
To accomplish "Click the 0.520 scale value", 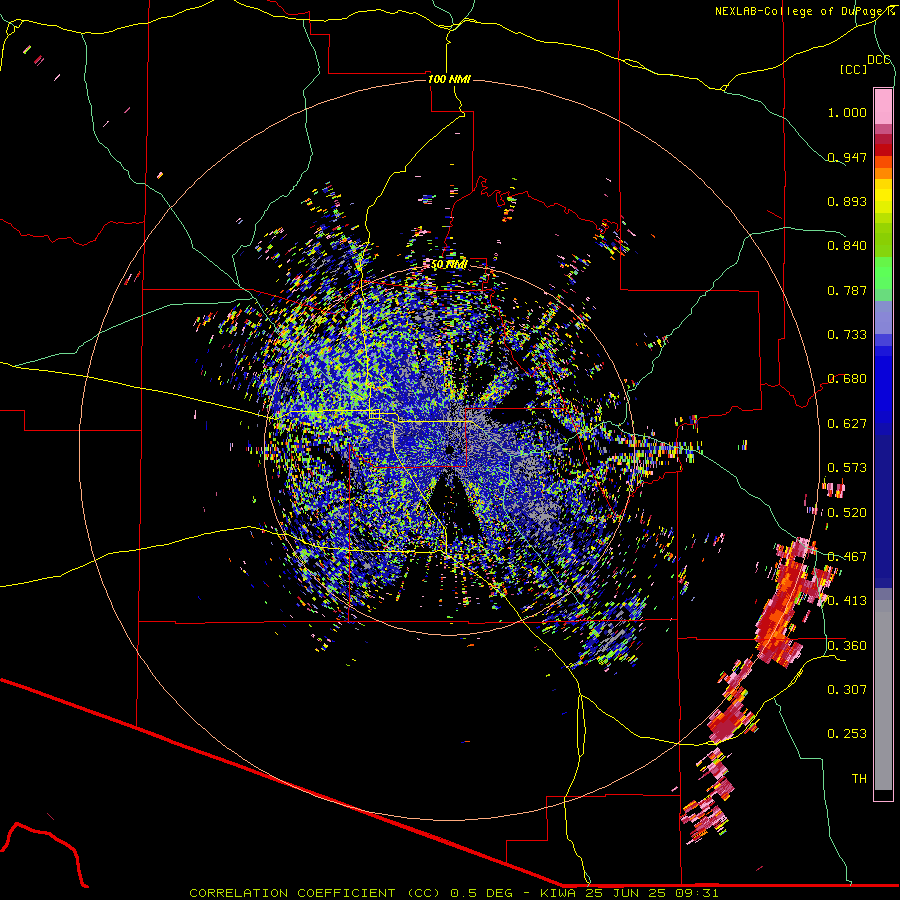I will 847,513.
